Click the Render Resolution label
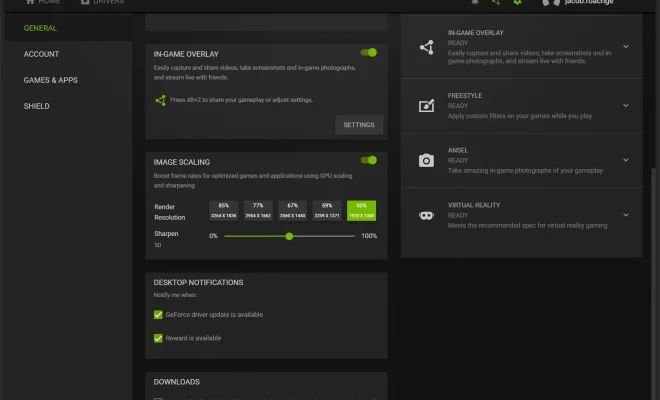Viewport: 660px width, 400px height. click(x=170, y=212)
